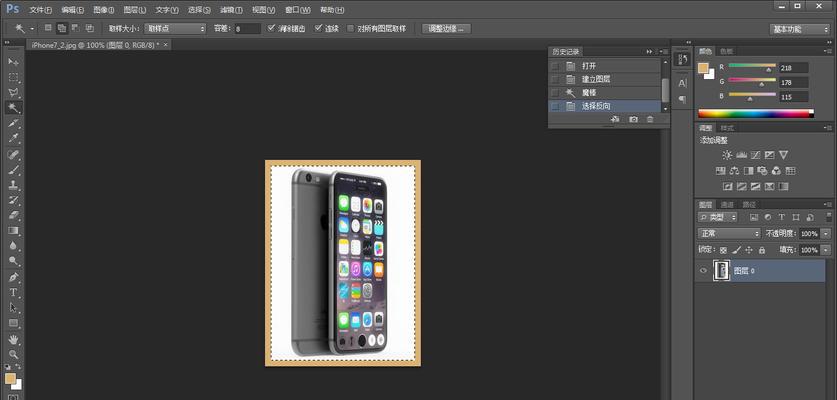Select the Dodge tool
Viewport: 837px width, 400px height.
(13, 261)
